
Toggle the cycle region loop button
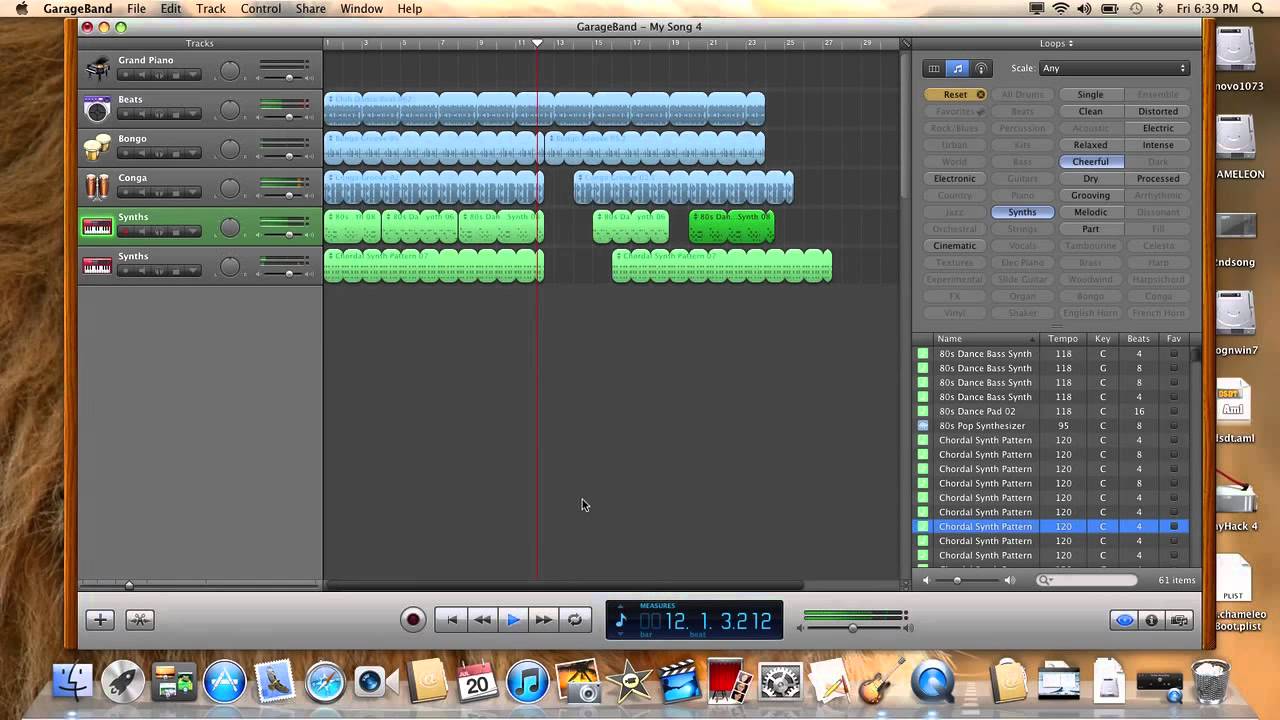[x=575, y=620]
